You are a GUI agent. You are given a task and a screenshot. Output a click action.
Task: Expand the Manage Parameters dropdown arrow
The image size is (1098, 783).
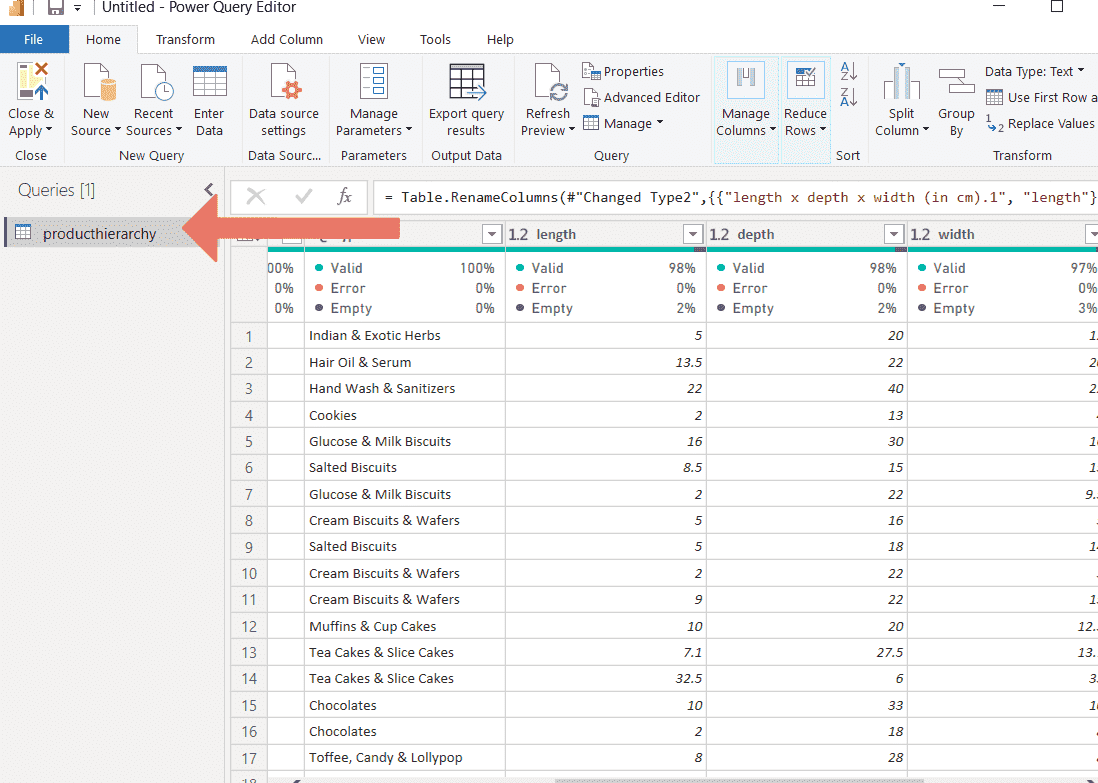point(409,130)
